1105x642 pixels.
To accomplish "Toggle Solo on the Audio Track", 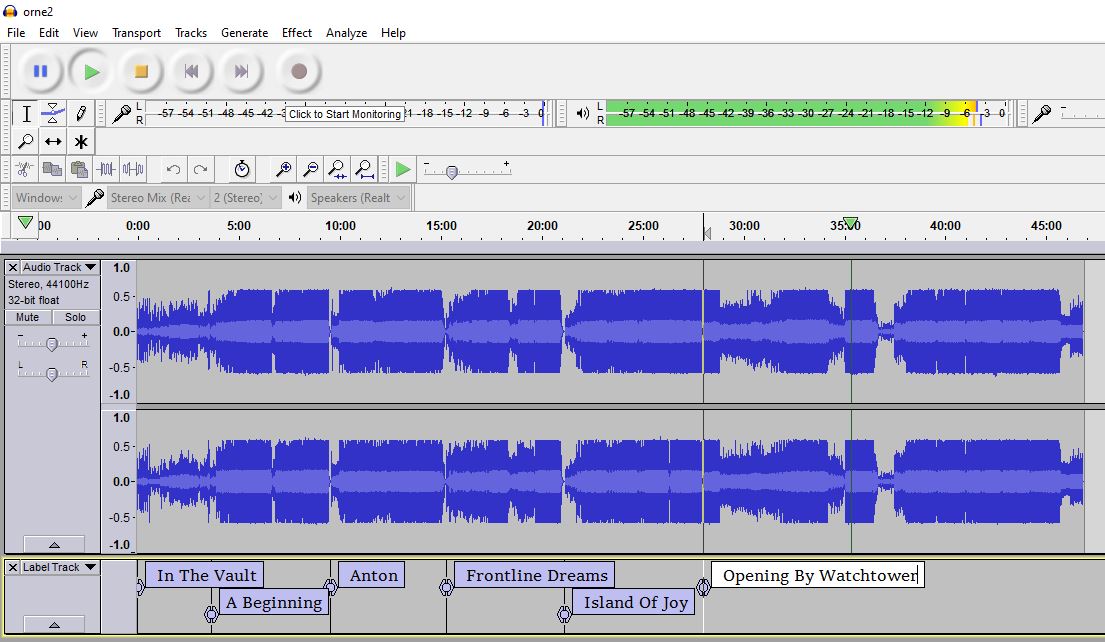I will (75, 317).
